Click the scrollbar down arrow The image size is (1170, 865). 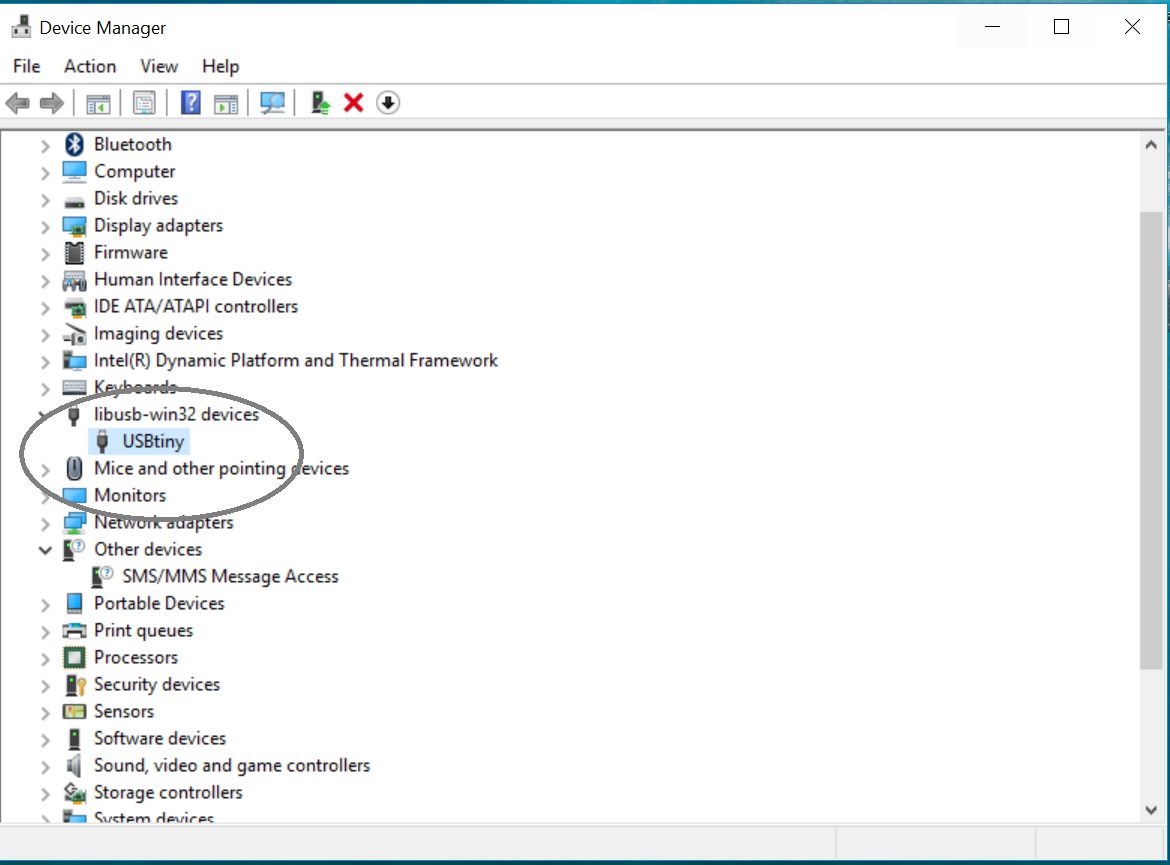[x=1151, y=811]
